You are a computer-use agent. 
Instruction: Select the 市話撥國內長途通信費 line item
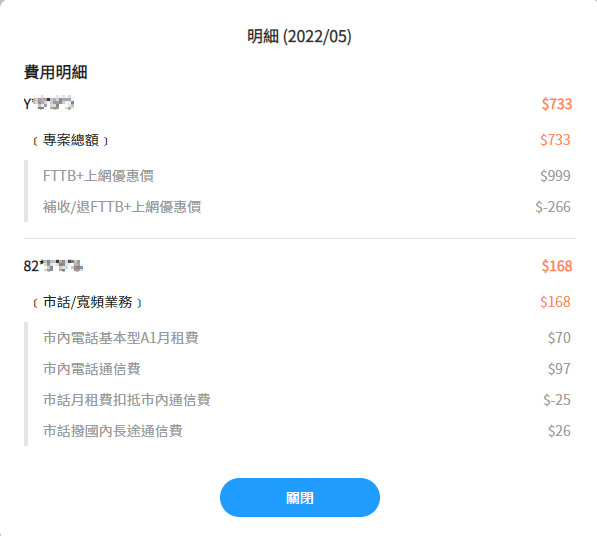pos(113,431)
